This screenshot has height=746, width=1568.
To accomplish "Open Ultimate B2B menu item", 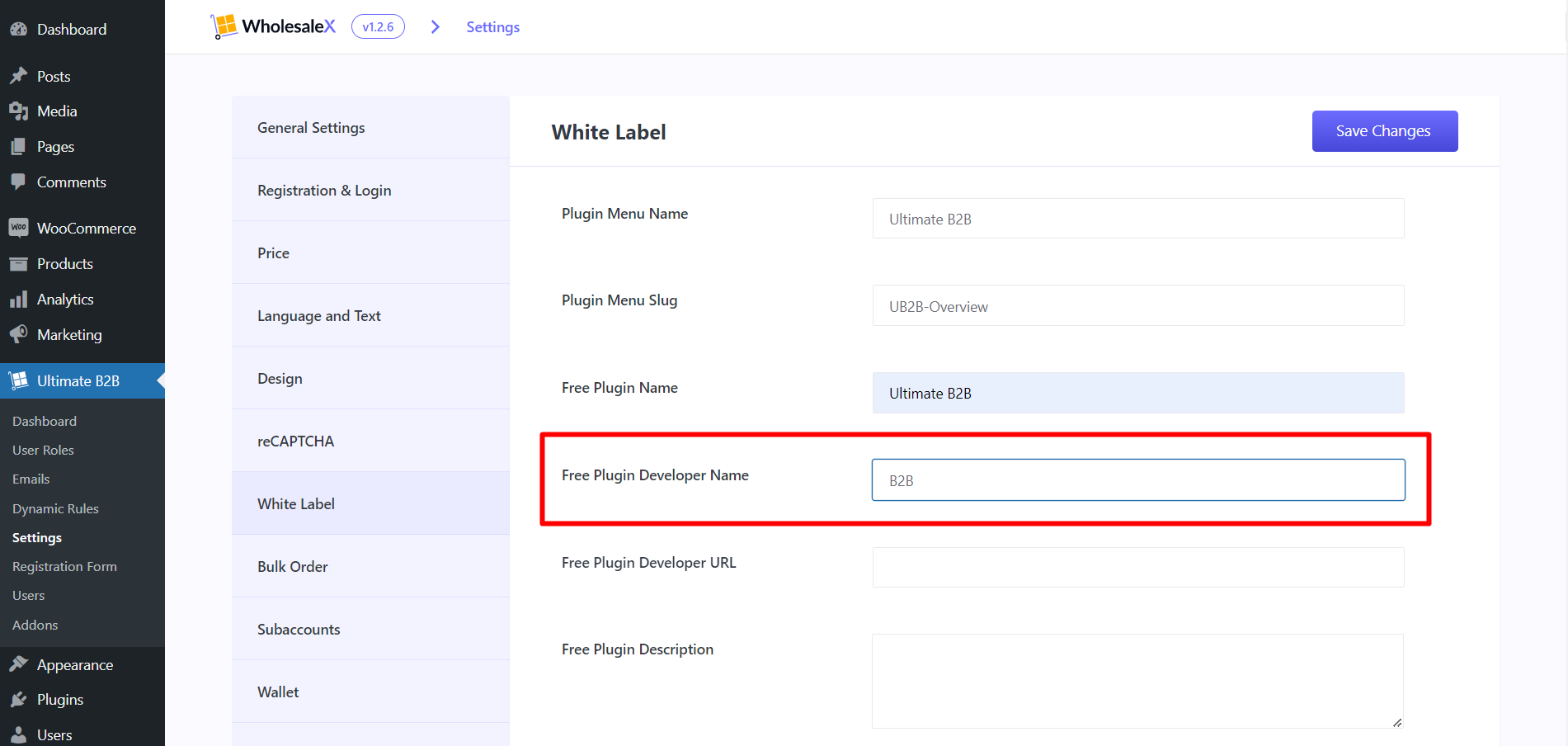I will pos(82,380).
